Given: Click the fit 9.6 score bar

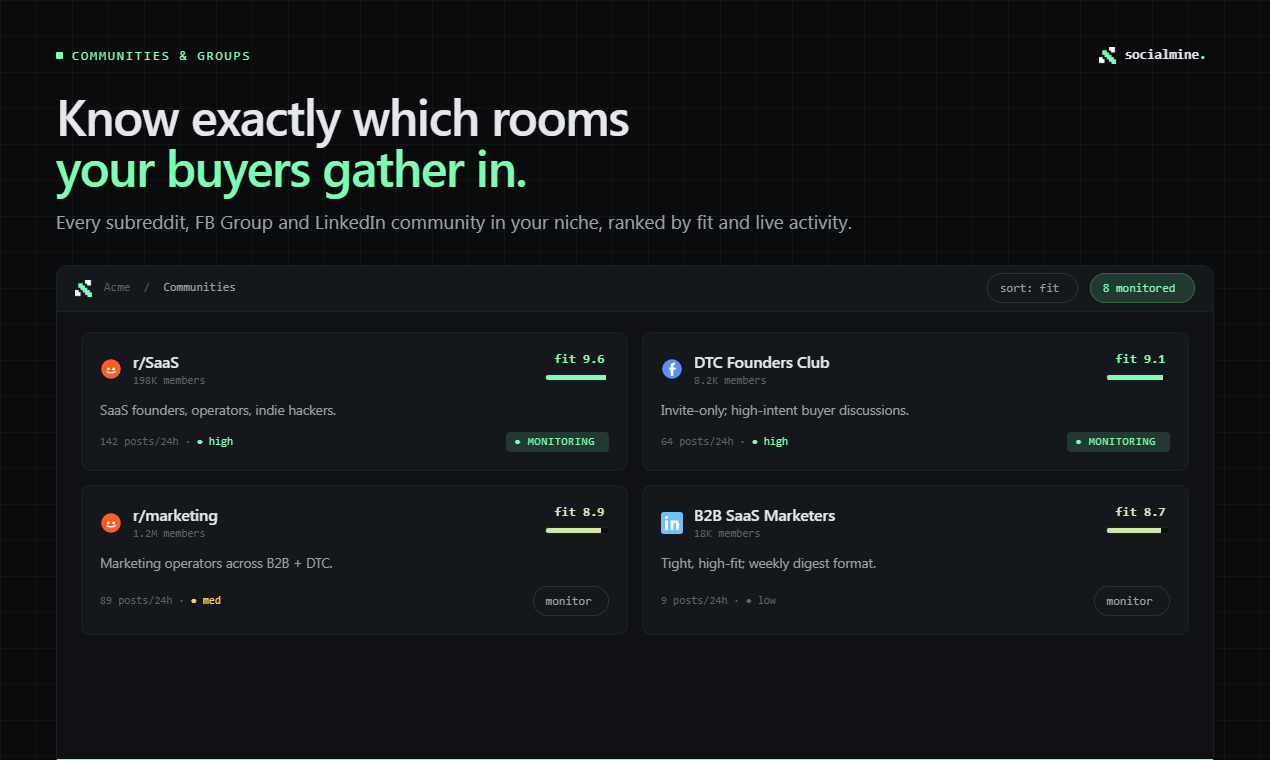Looking at the screenshot, I should (x=576, y=377).
